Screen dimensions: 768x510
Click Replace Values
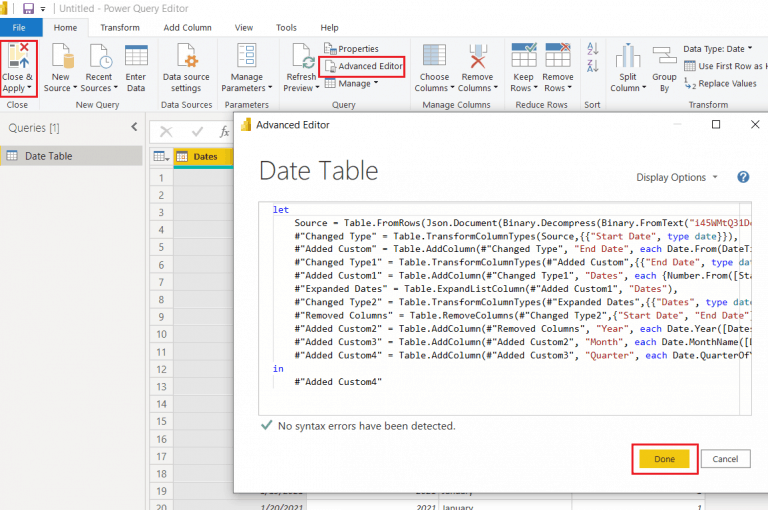click(720, 84)
